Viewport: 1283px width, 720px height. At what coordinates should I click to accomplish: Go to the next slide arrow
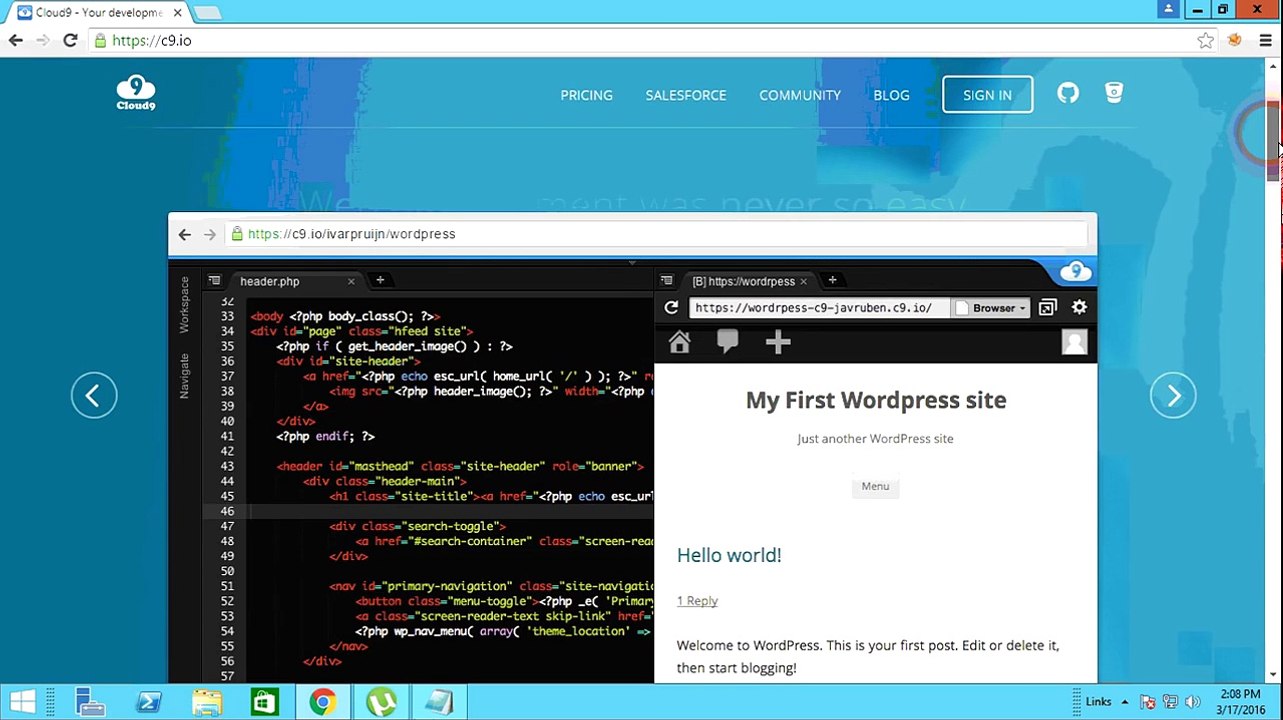(x=1173, y=396)
